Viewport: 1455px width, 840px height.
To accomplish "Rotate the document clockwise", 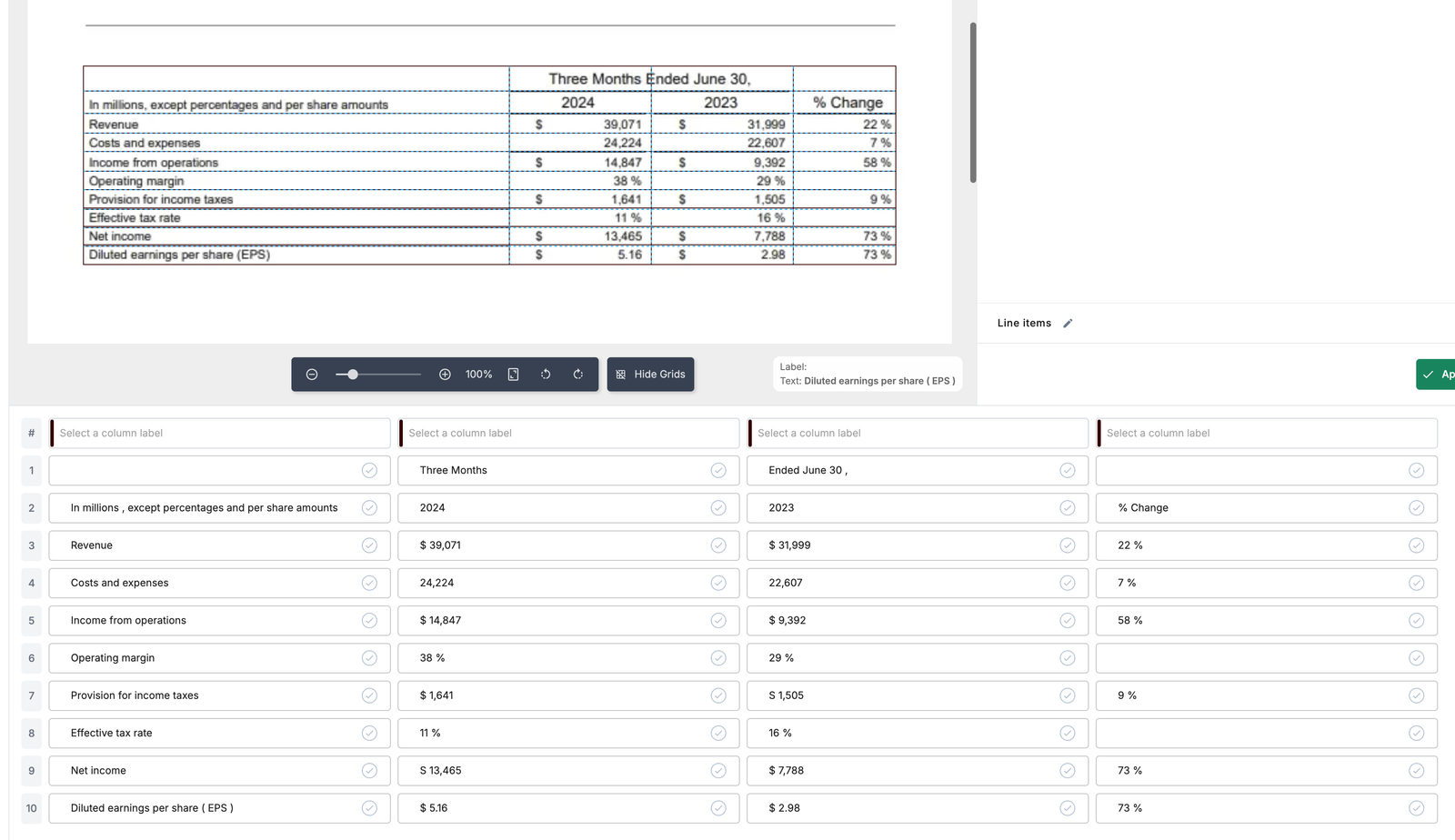I will 578,374.
